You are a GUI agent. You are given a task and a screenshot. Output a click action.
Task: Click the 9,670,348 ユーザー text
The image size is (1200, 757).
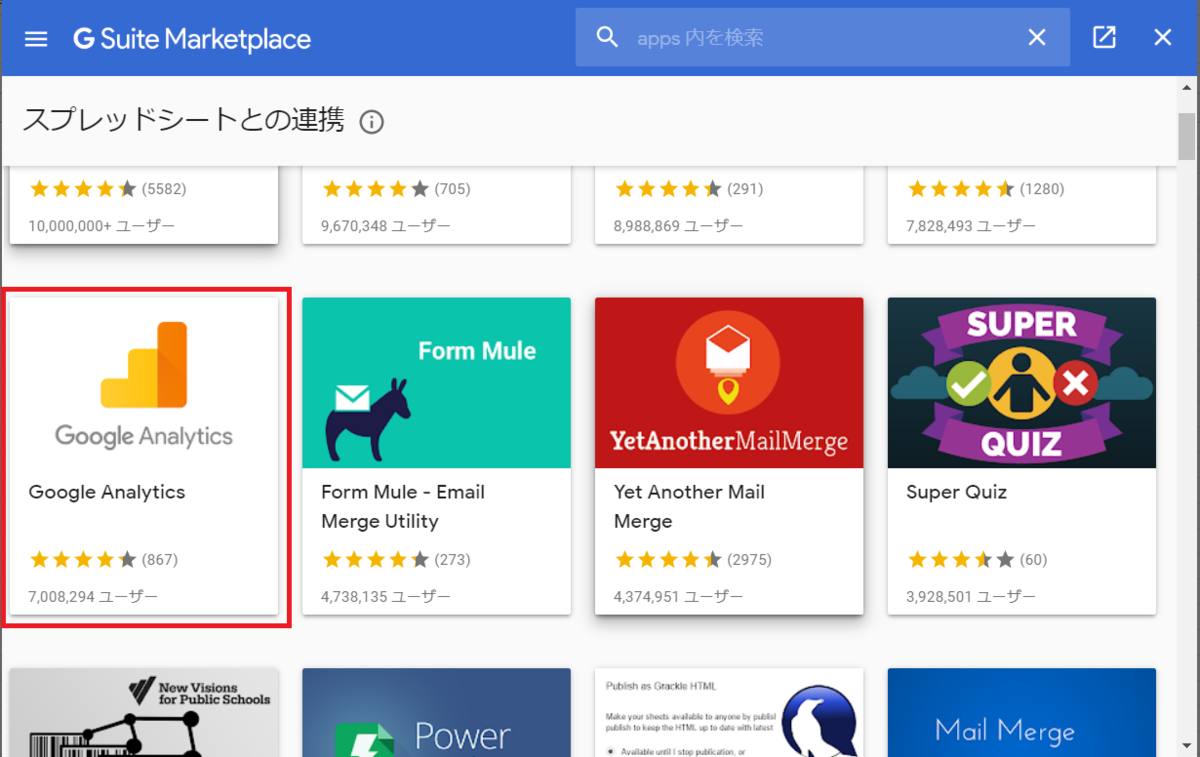point(386,226)
